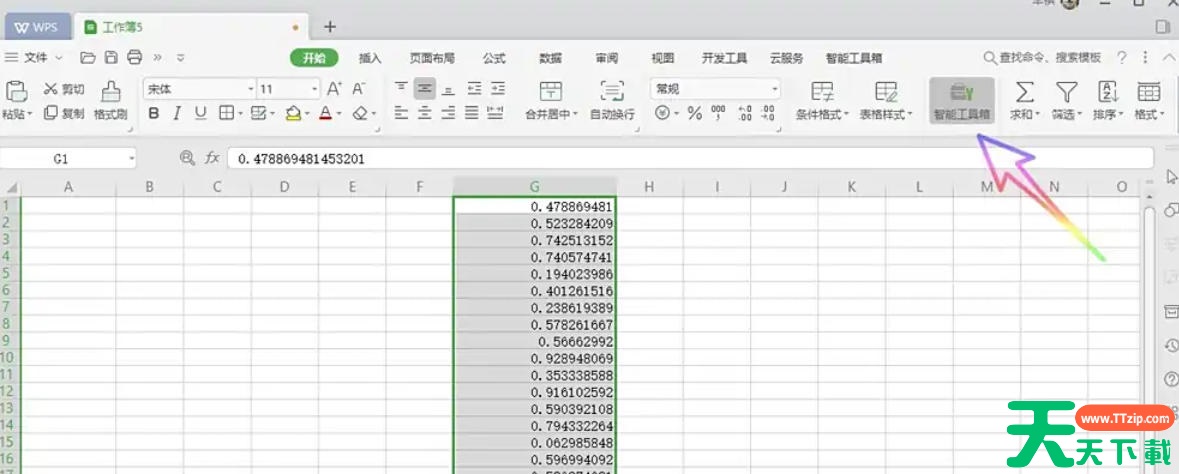Viewport: 1179px width, 474px height.
Task: Click the cell borders icon
Action: pyautogui.click(x=226, y=113)
